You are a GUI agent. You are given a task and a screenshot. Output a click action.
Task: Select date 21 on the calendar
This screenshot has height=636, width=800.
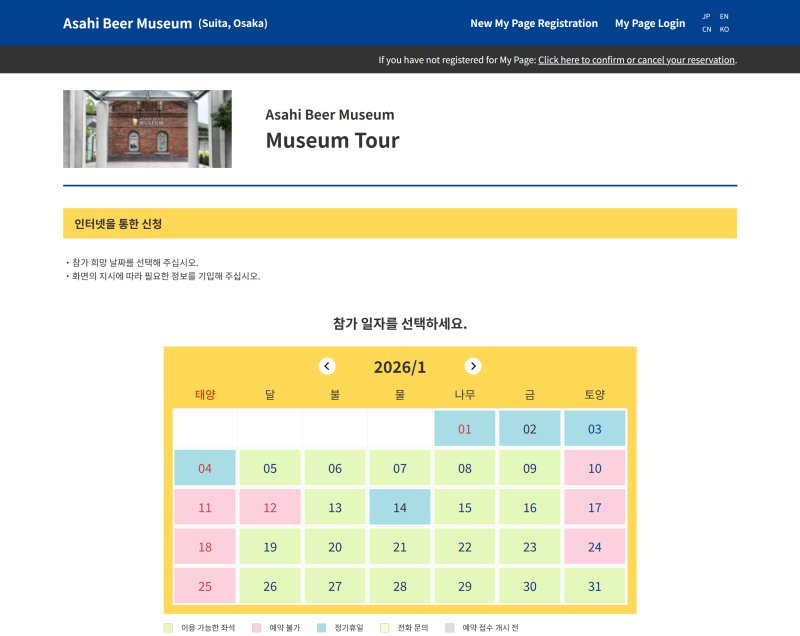[x=400, y=546]
